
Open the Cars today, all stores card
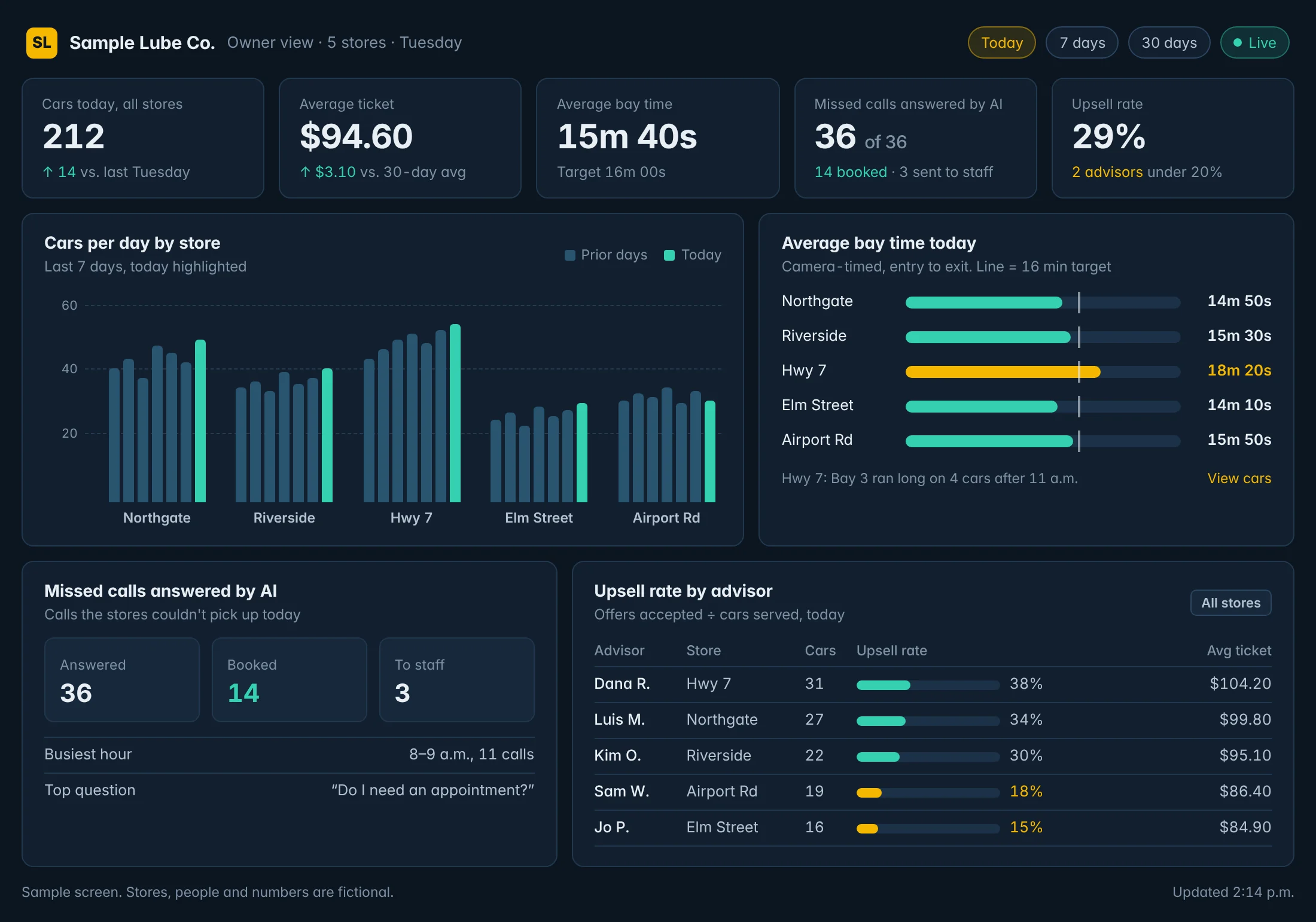pyautogui.click(x=143, y=138)
